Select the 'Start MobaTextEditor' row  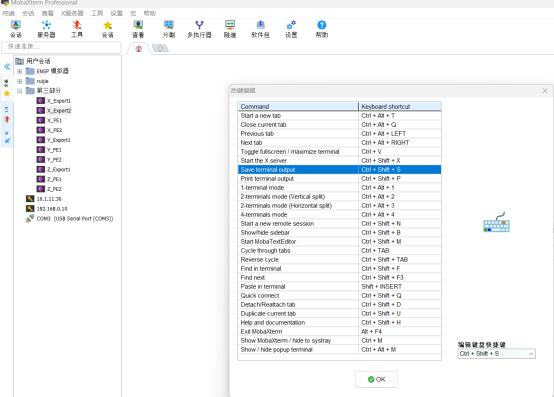coord(339,242)
